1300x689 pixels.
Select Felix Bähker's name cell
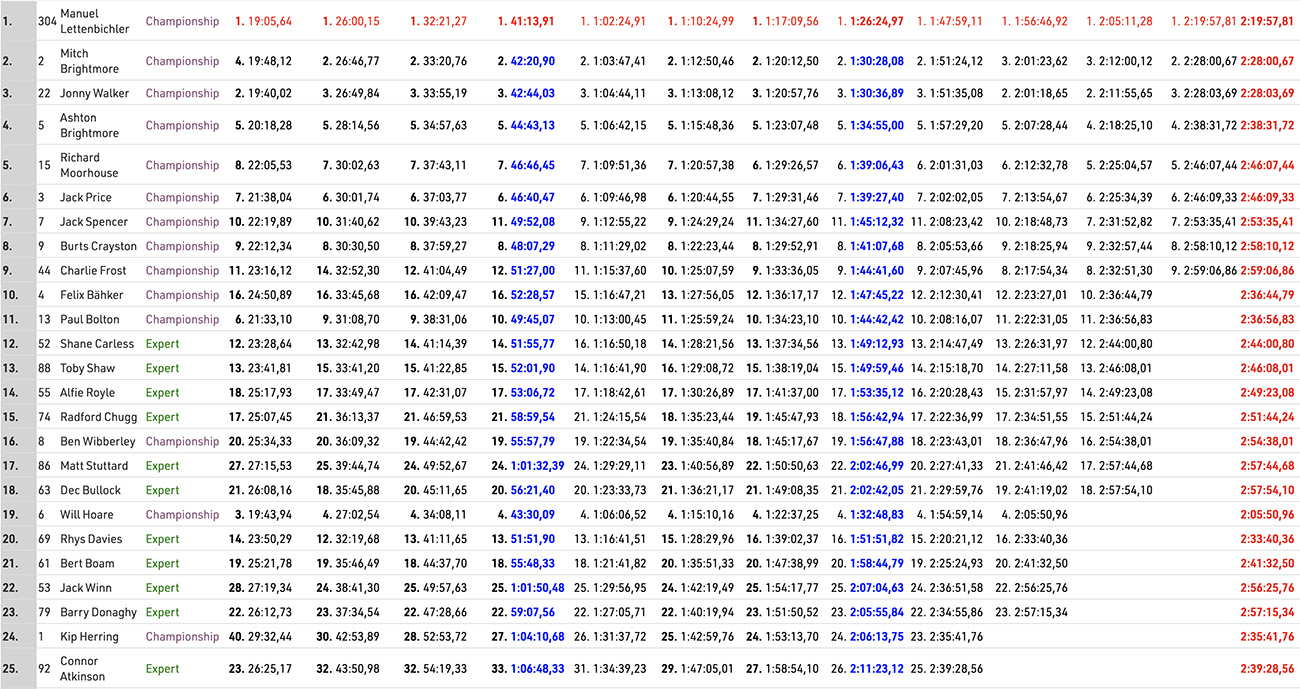[91, 295]
